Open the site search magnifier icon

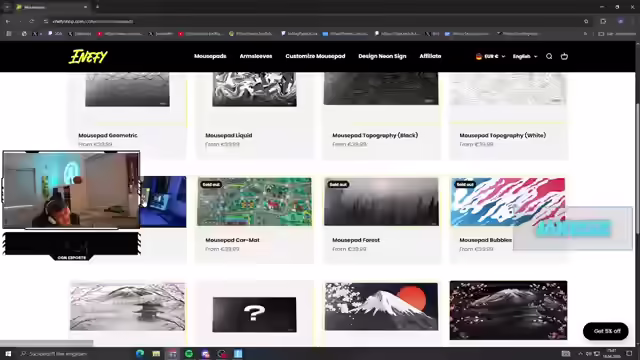549,56
